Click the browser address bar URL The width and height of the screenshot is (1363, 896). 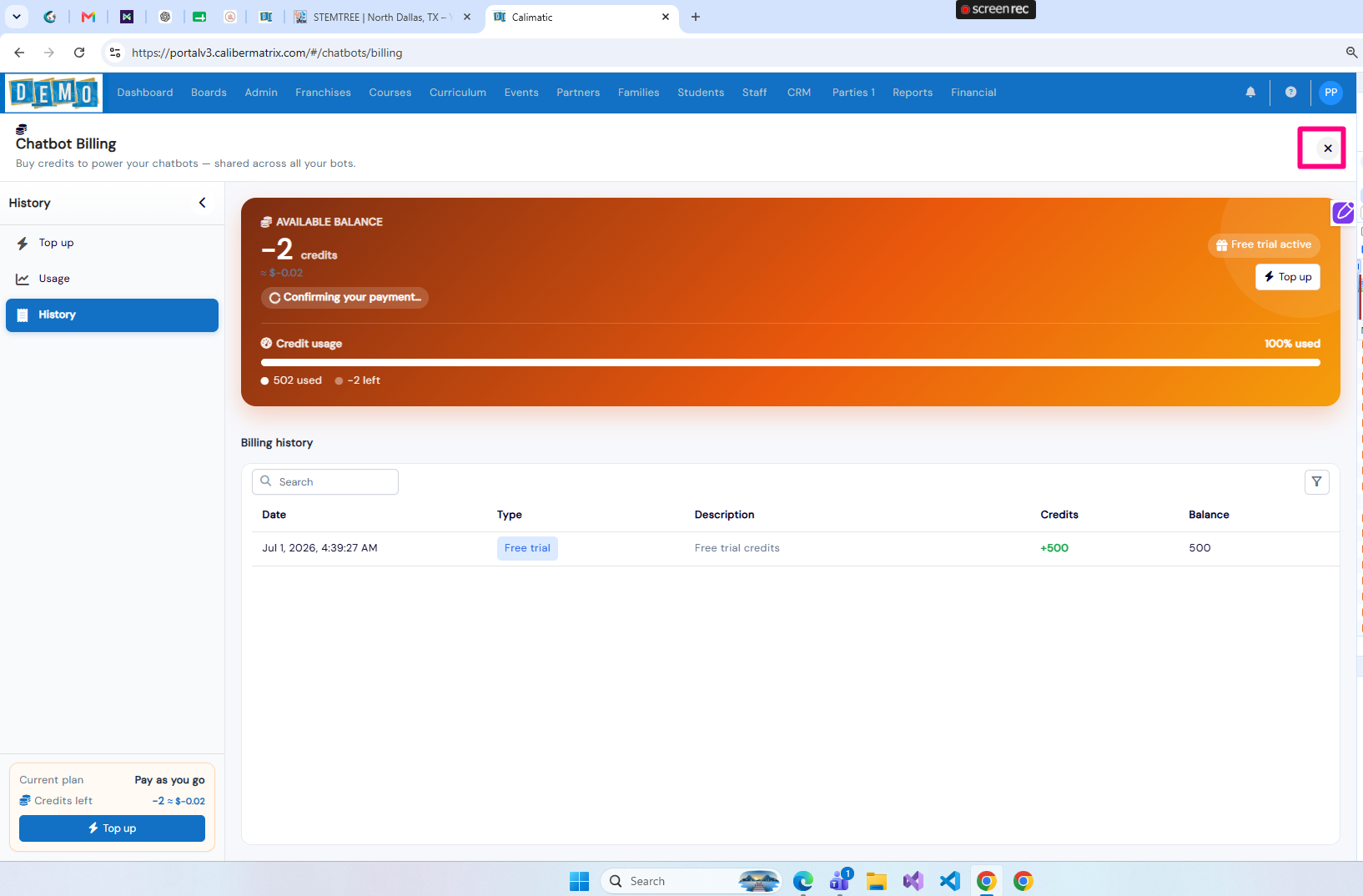(267, 53)
